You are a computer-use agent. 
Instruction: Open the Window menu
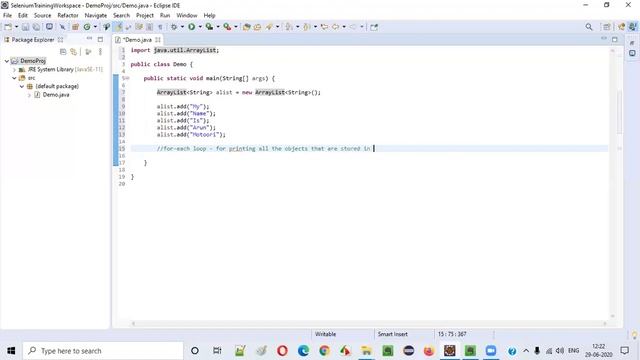tap(187, 16)
